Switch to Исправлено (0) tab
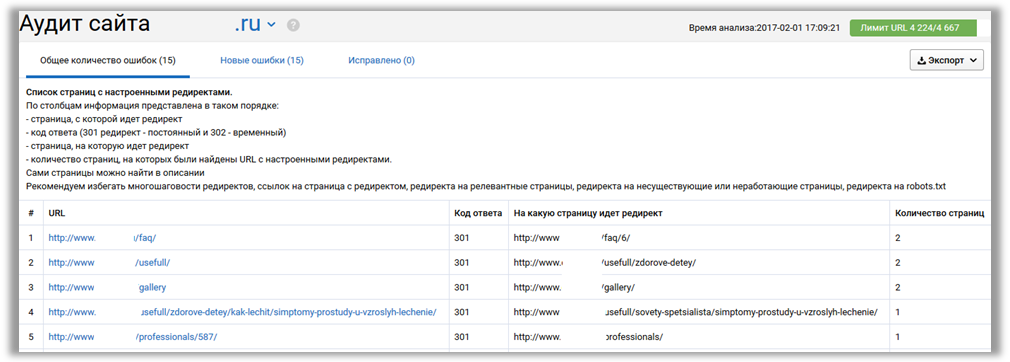The image size is (1010, 362). point(381,61)
